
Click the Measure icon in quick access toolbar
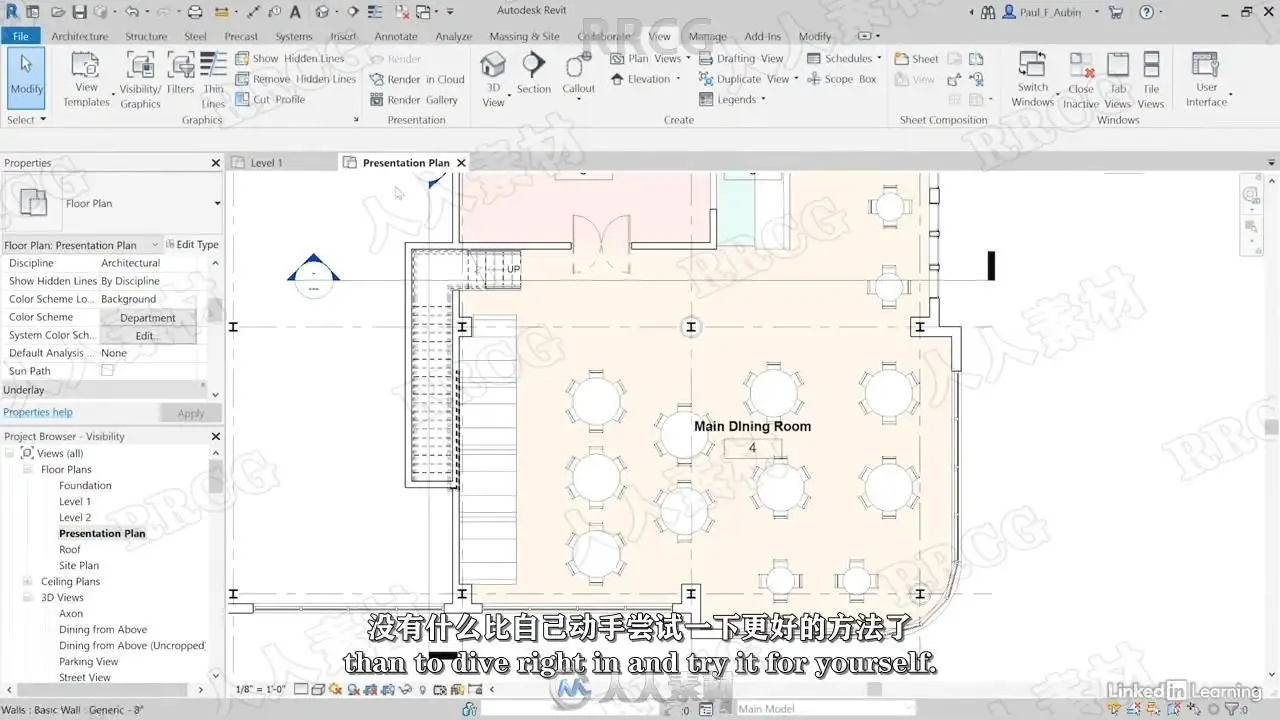click(222, 12)
